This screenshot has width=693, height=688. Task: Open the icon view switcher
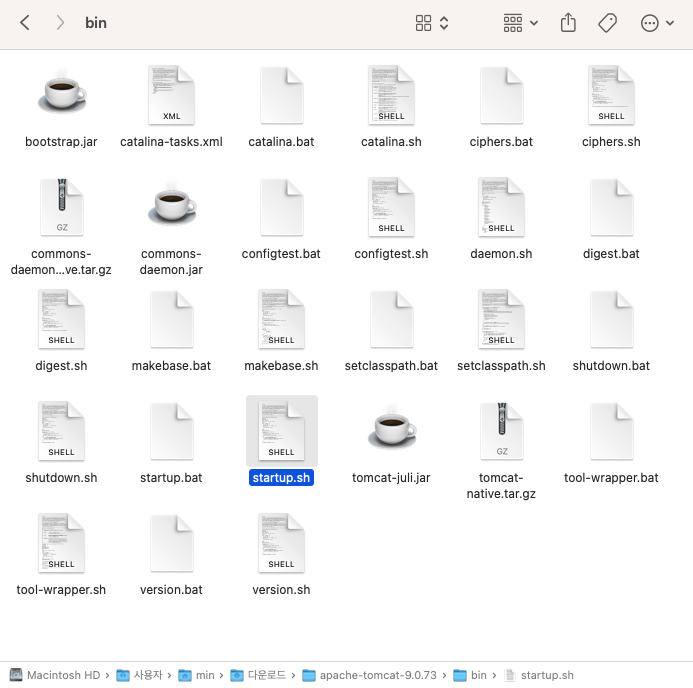(x=432, y=23)
